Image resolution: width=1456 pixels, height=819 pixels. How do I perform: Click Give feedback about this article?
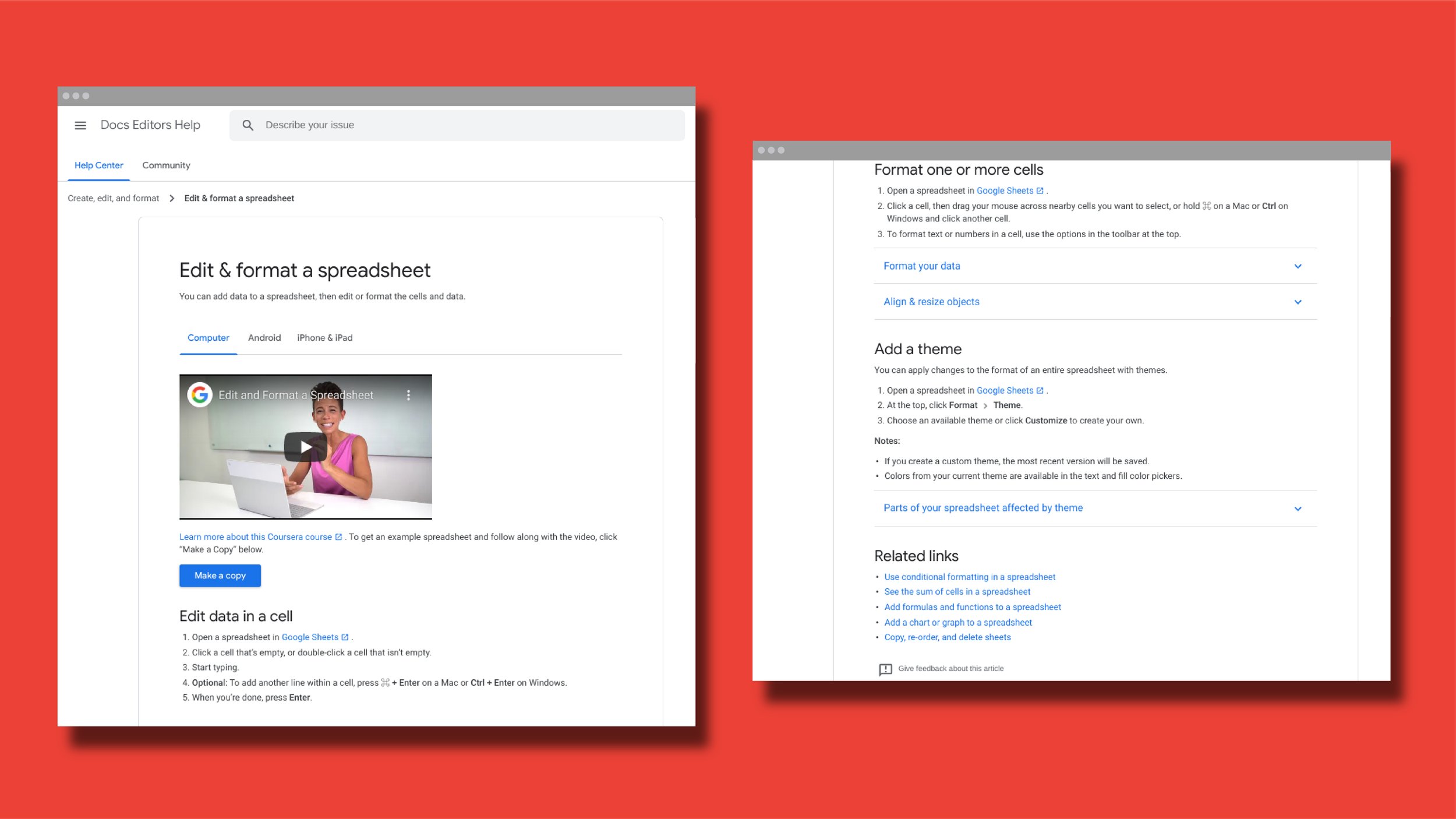coord(950,669)
